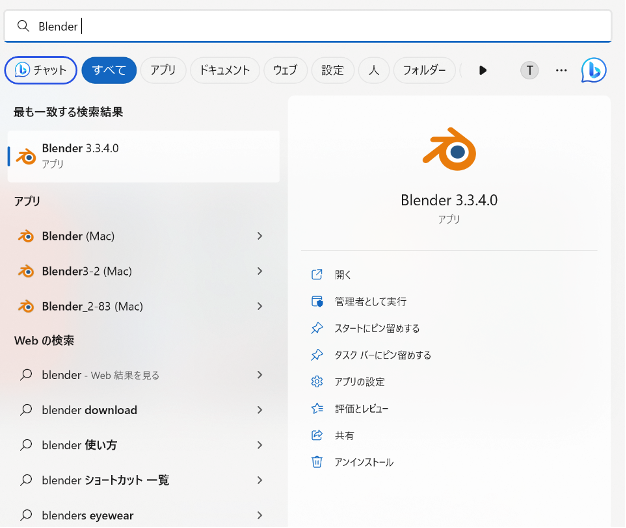Choose アンインストール
Viewport: 626px width, 528px height.
click(364, 462)
